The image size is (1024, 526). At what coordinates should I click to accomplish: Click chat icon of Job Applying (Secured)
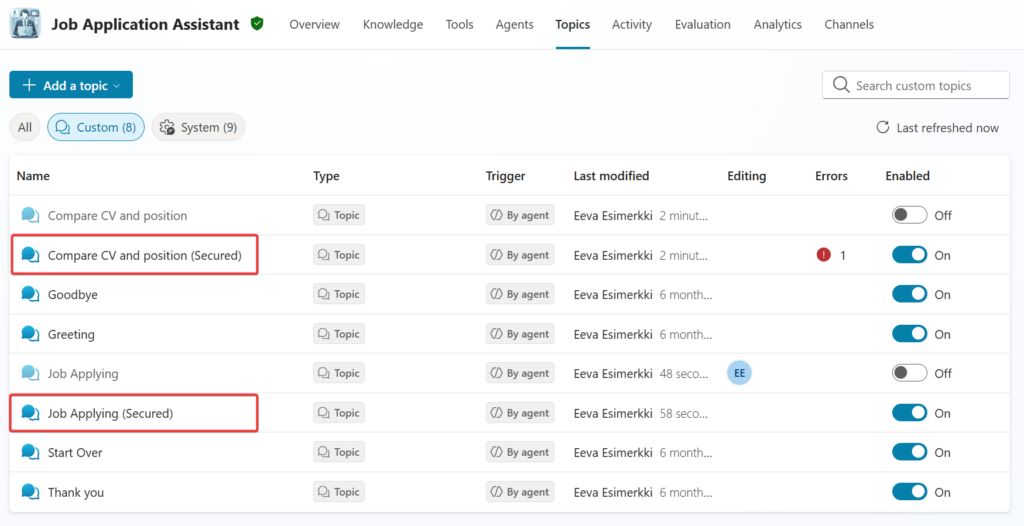click(31, 413)
